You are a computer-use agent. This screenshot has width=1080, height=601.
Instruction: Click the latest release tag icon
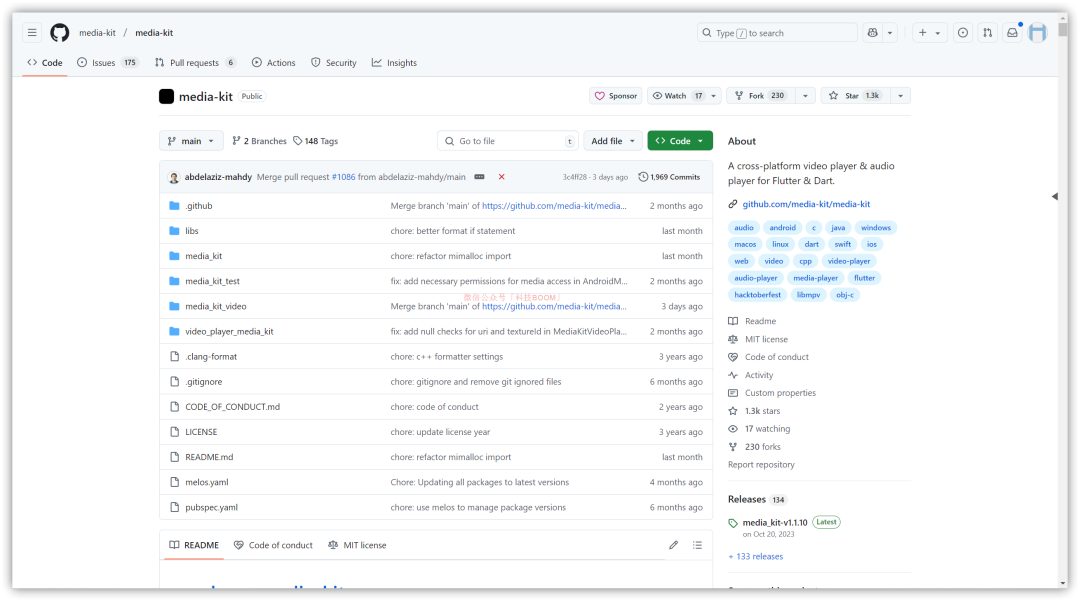coord(733,523)
